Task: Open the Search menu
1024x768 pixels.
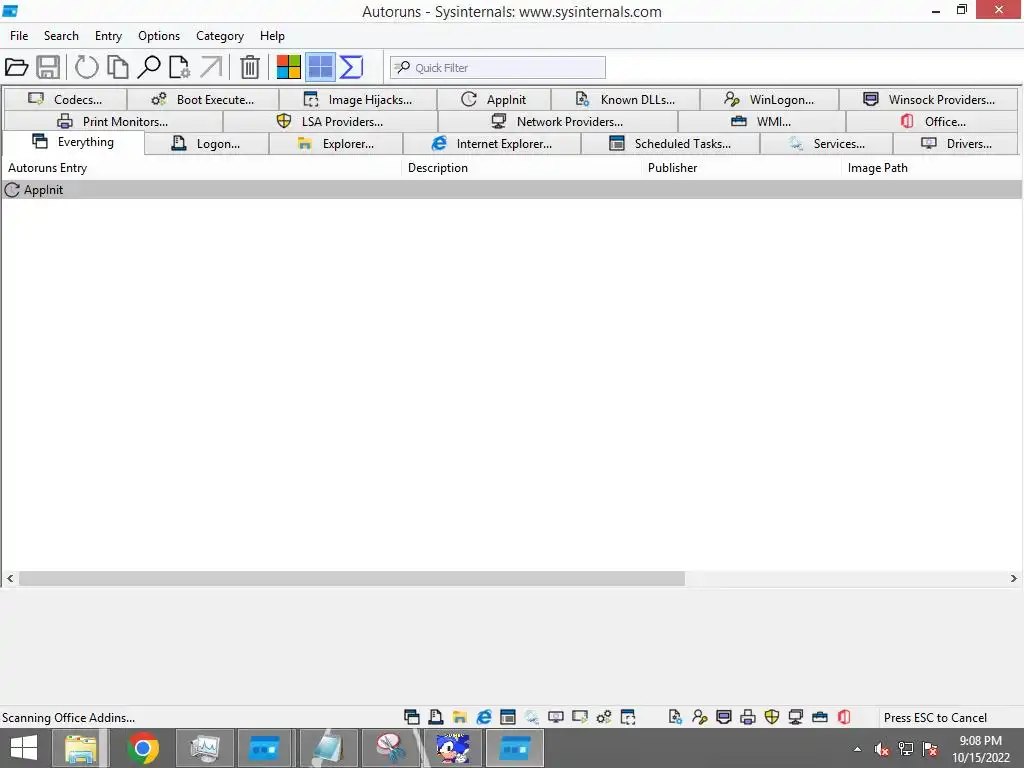Action: [61, 36]
